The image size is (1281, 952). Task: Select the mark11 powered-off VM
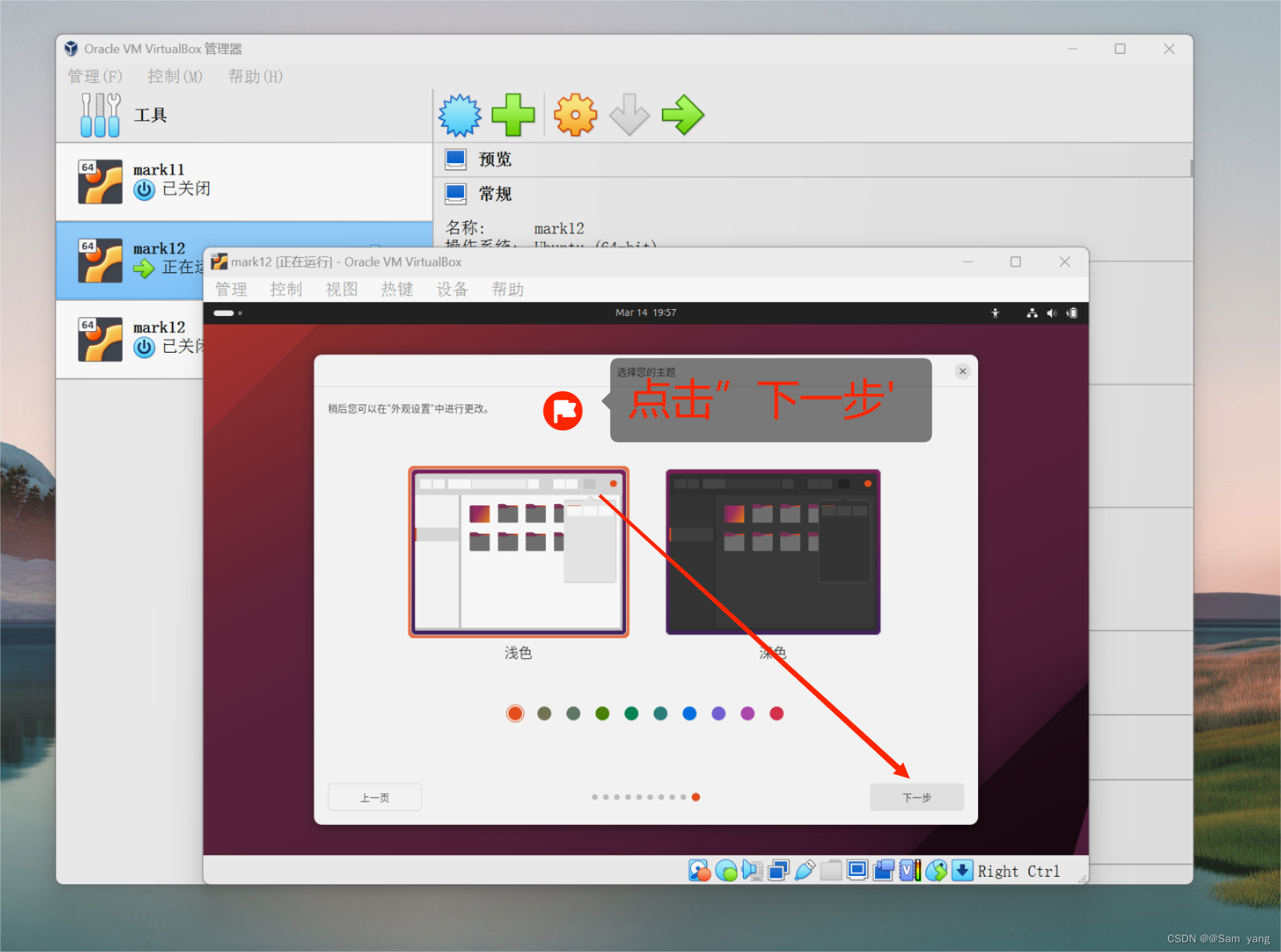(244, 182)
